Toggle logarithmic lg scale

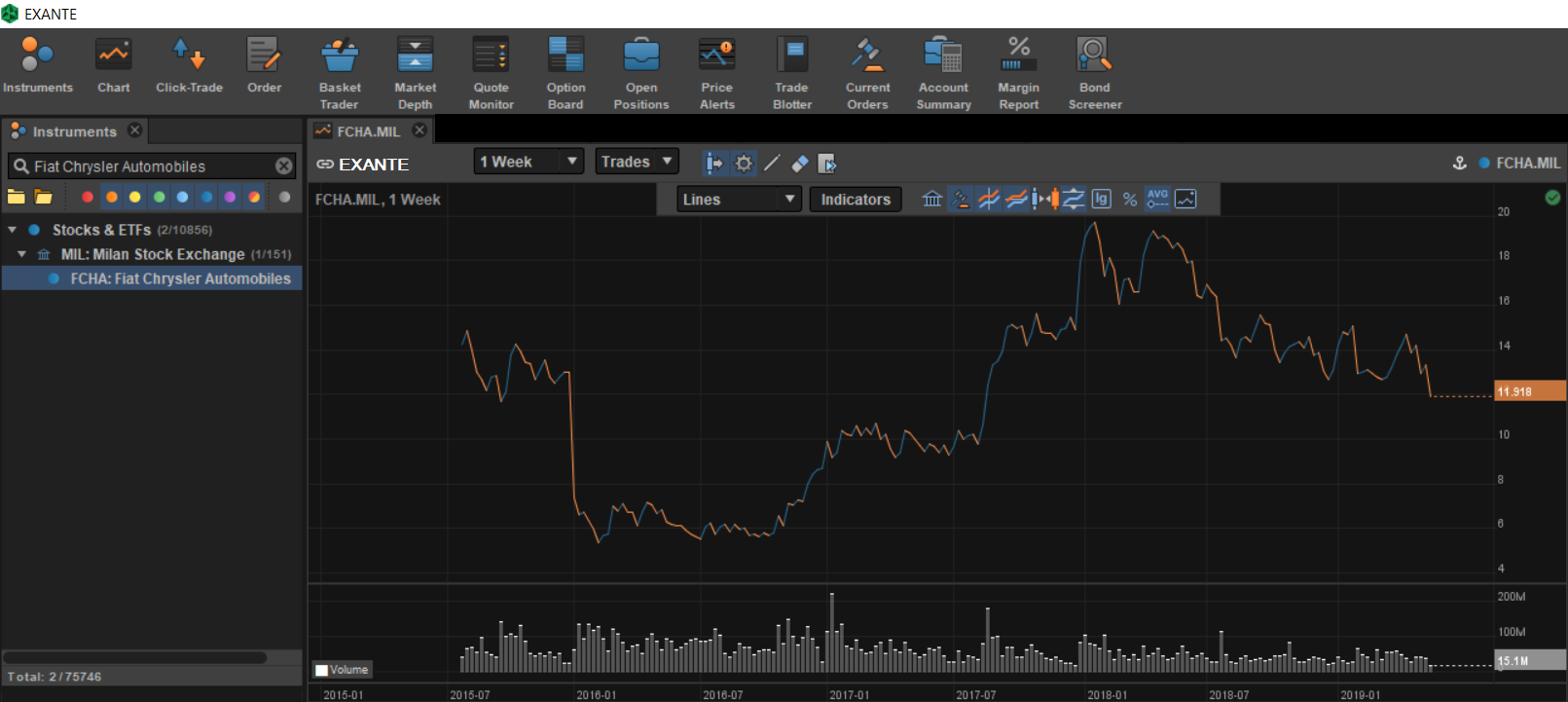pos(1101,199)
